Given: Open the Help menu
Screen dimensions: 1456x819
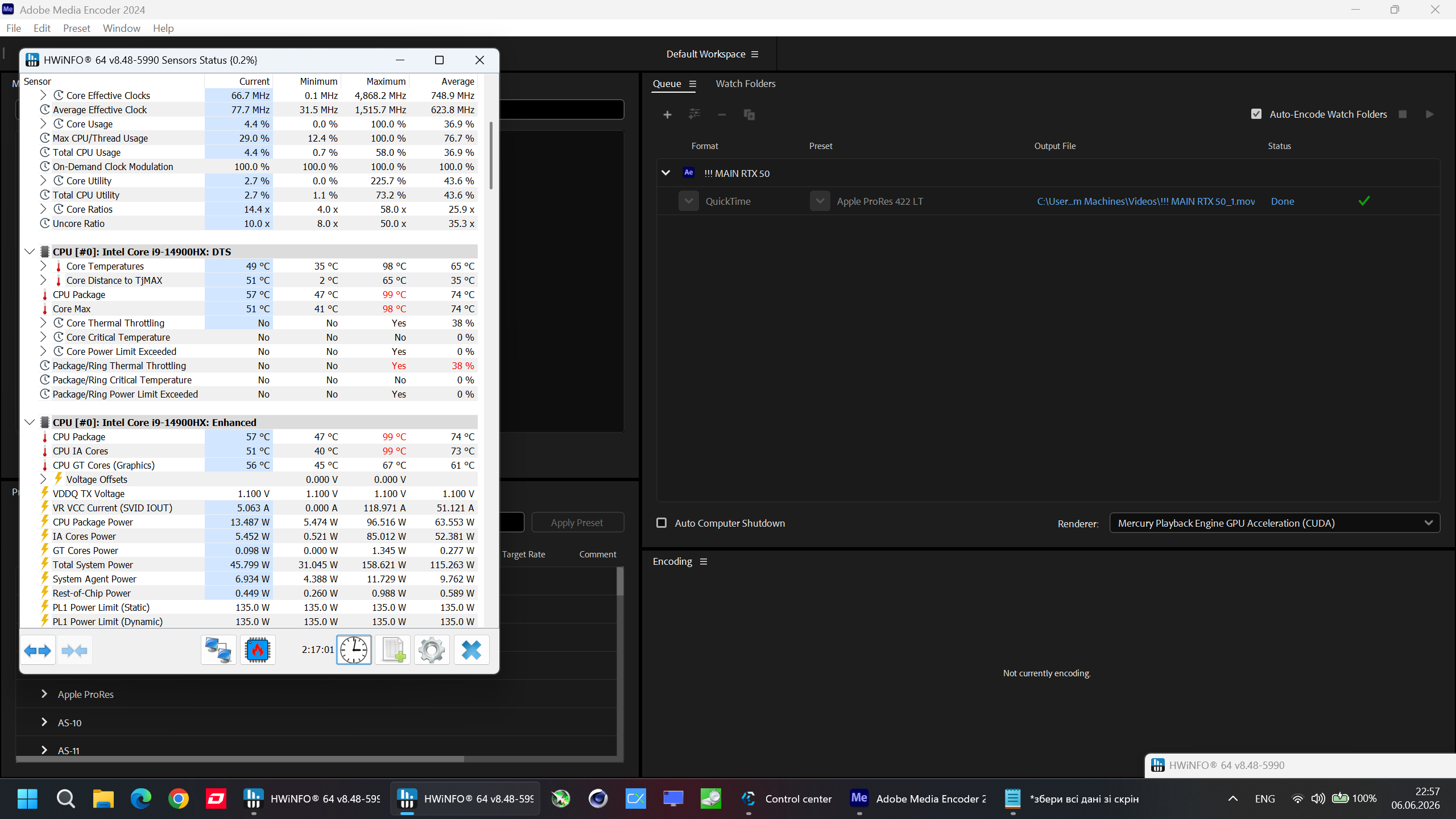Looking at the screenshot, I should click(x=163, y=28).
